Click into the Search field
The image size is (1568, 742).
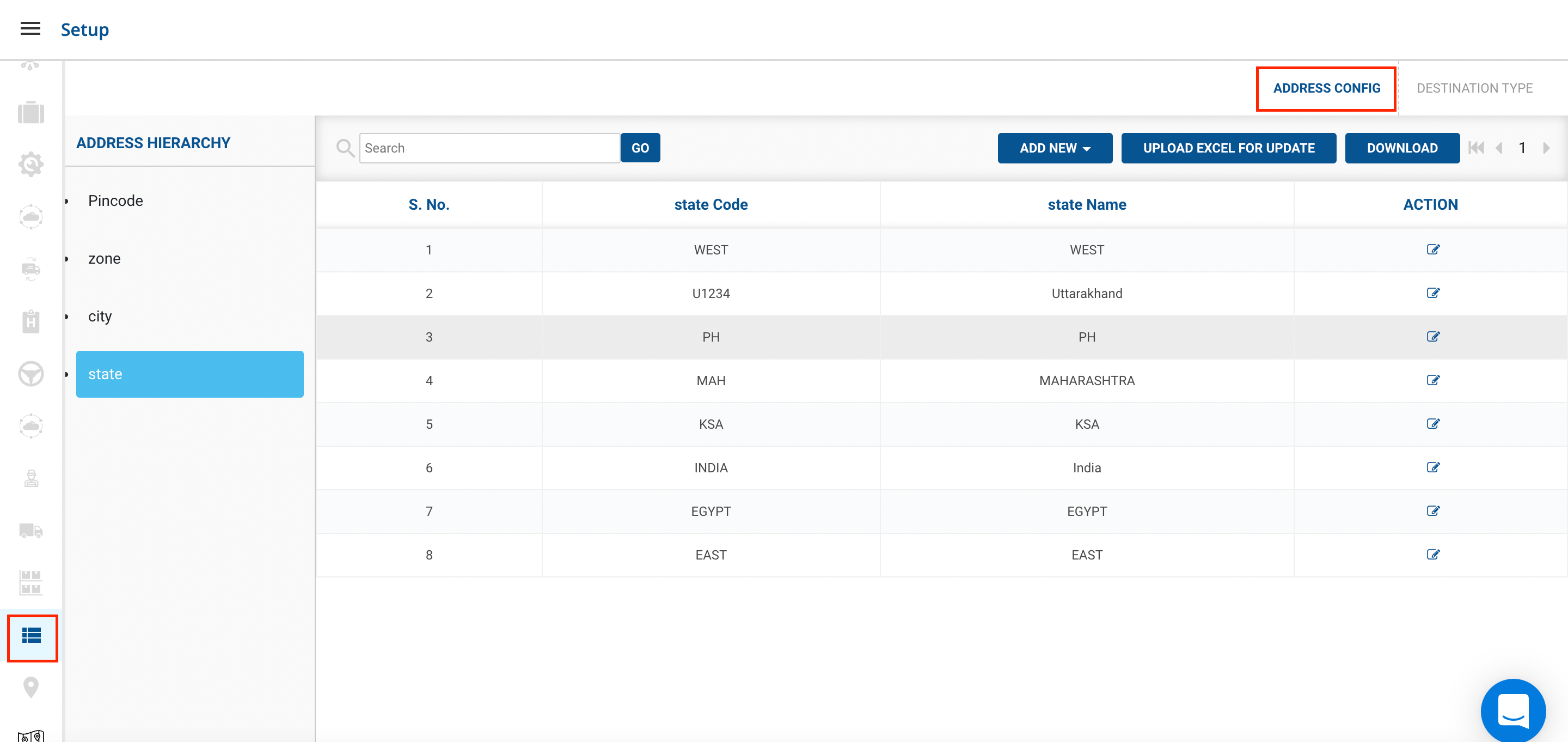pyautogui.click(x=489, y=148)
